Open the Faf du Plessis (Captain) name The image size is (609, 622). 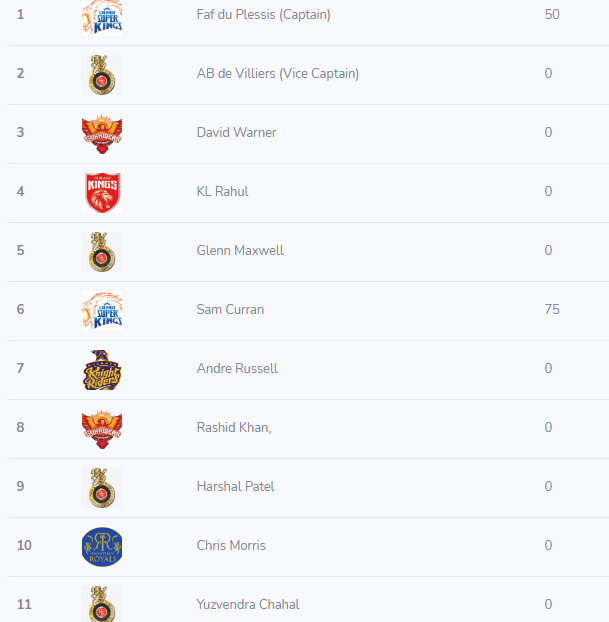click(x=263, y=15)
